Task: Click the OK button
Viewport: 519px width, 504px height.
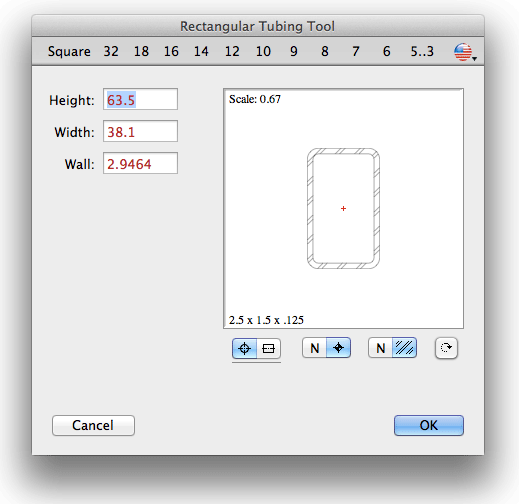Action: pyautogui.click(x=429, y=425)
